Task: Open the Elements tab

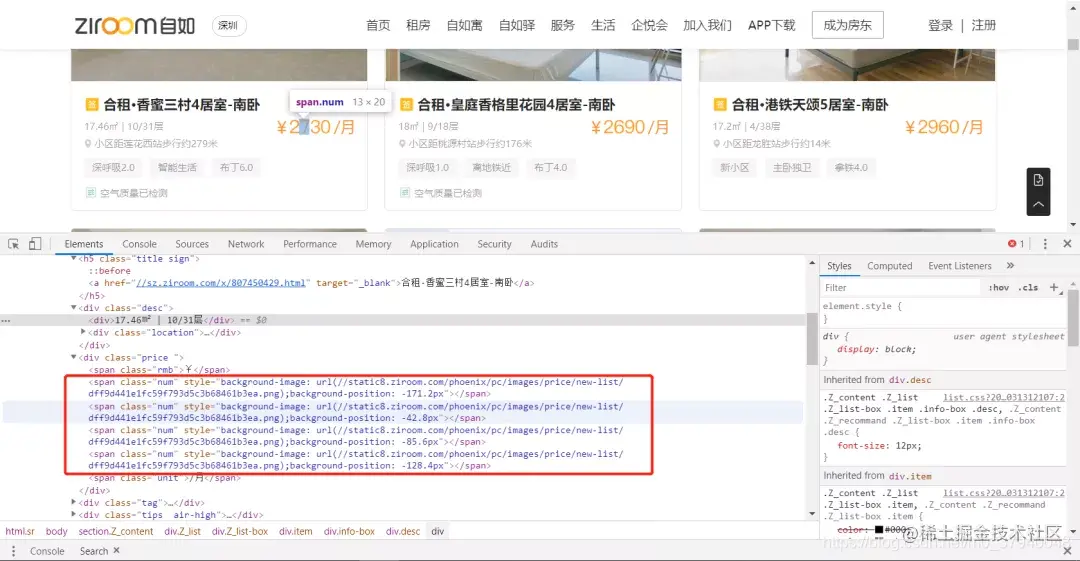Action: click(x=84, y=244)
